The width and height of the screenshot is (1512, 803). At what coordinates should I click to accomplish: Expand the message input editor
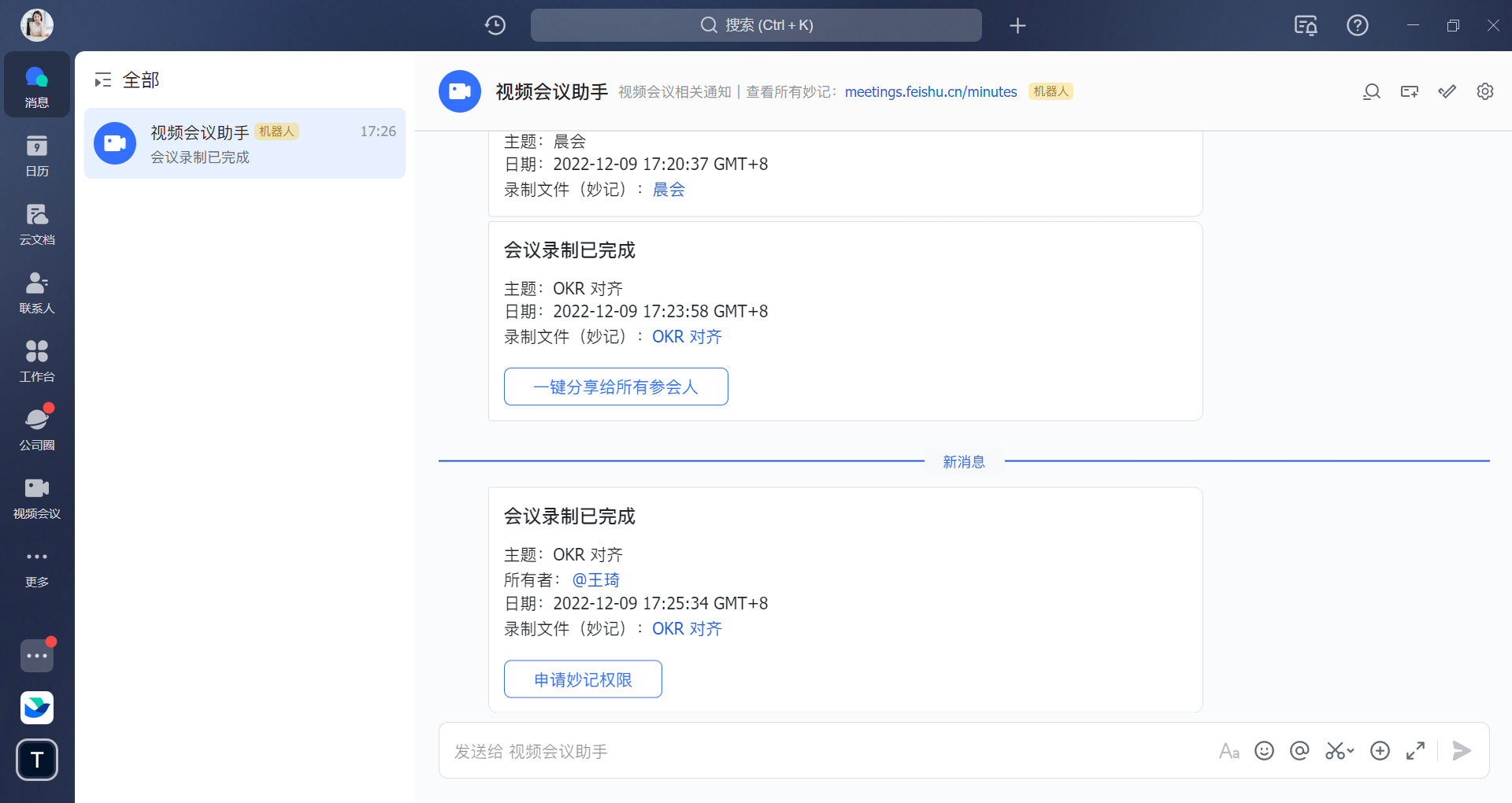point(1415,751)
